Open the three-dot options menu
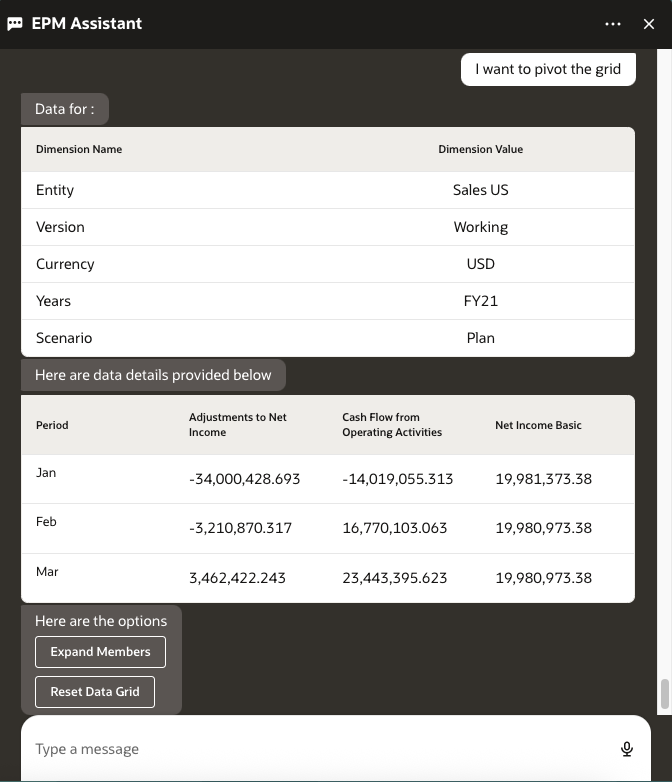The width and height of the screenshot is (672, 782). click(x=613, y=24)
